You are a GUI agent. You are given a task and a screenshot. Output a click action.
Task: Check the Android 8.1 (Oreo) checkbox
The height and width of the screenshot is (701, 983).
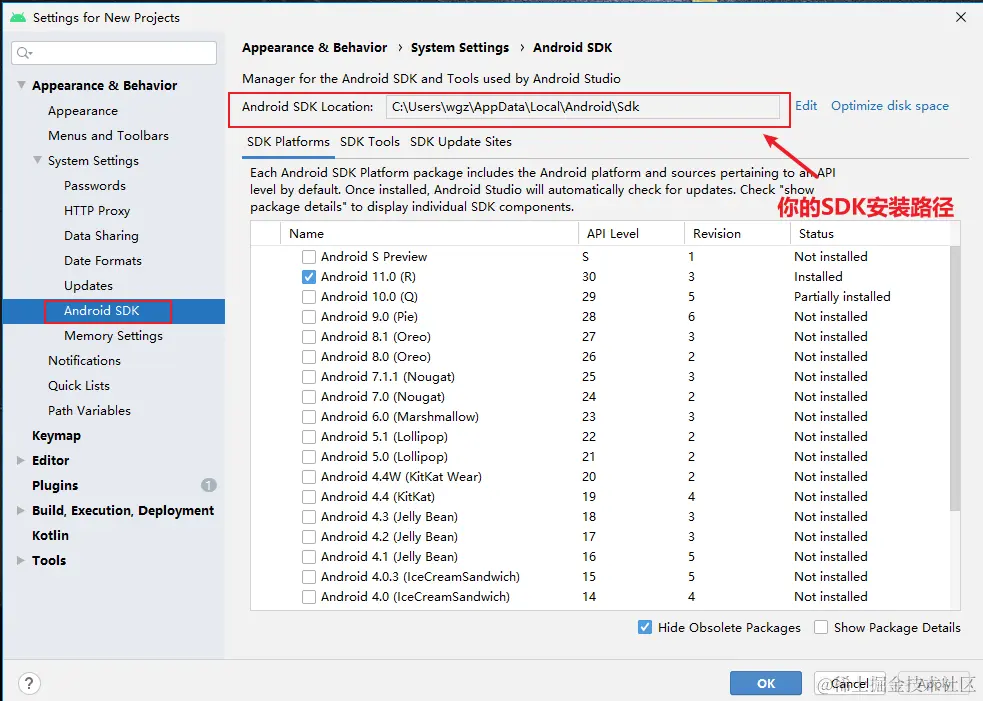coord(308,337)
